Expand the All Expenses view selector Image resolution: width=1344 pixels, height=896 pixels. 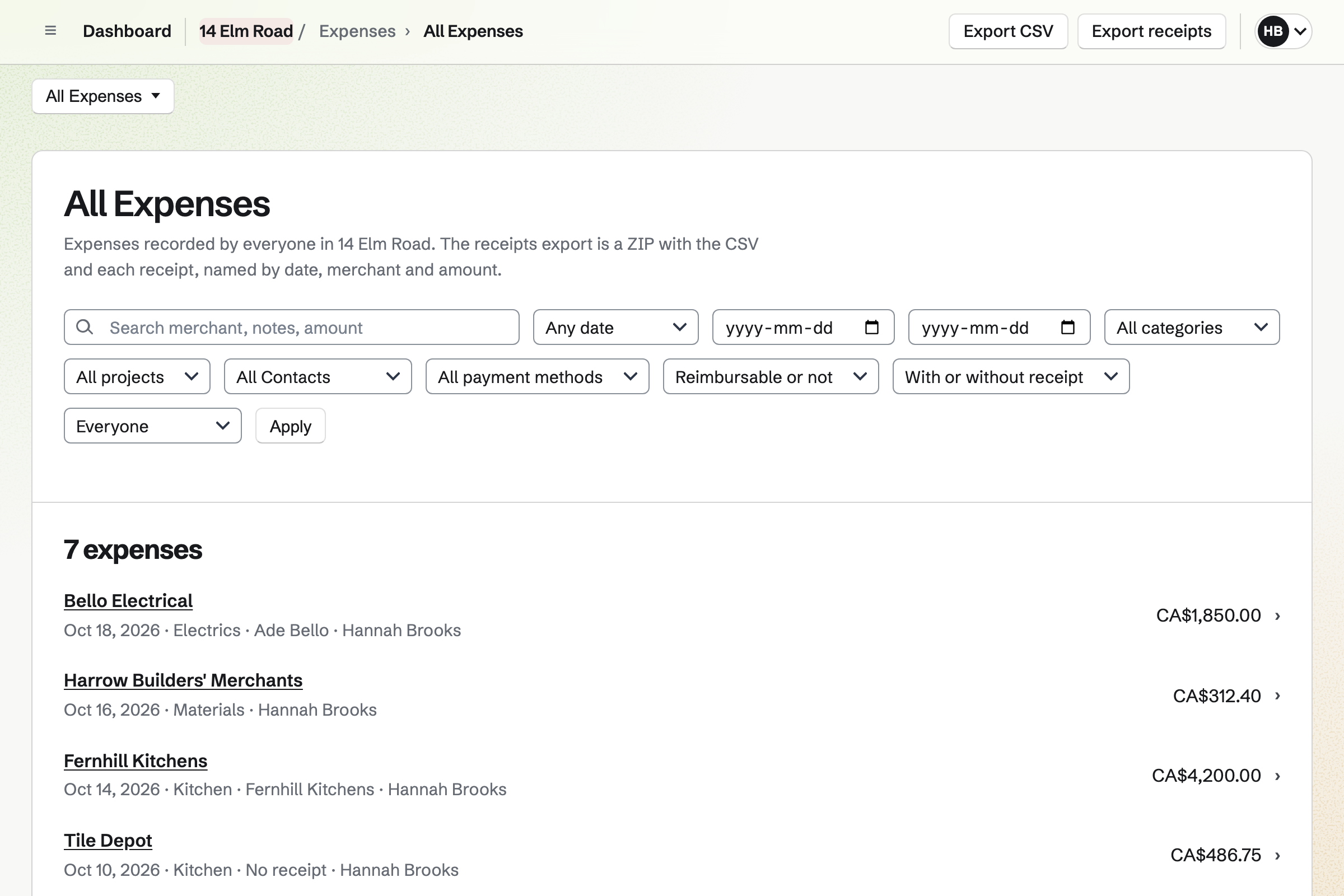[x=103, y=96]
